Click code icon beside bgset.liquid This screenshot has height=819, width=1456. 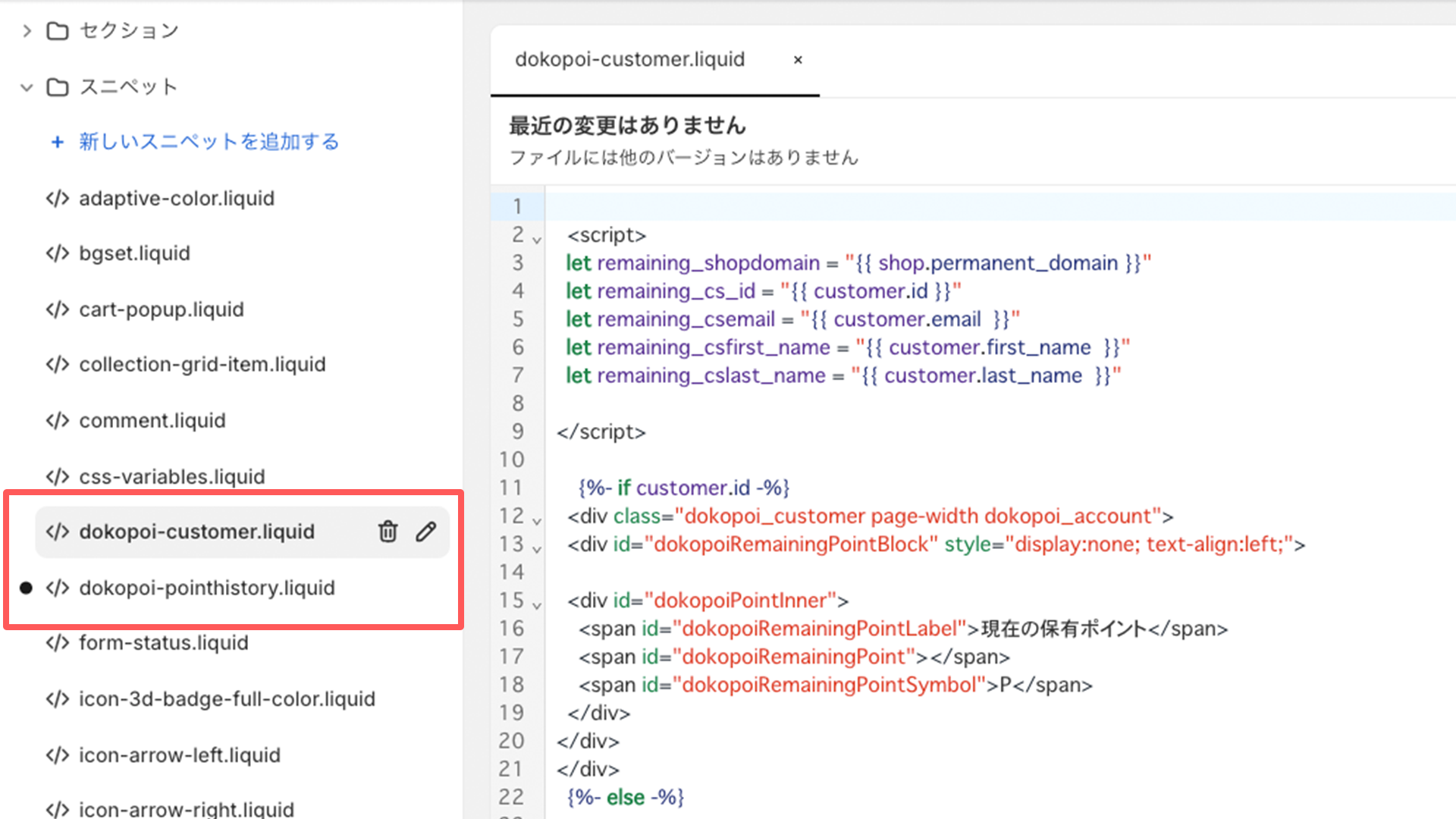pos(58,253)
